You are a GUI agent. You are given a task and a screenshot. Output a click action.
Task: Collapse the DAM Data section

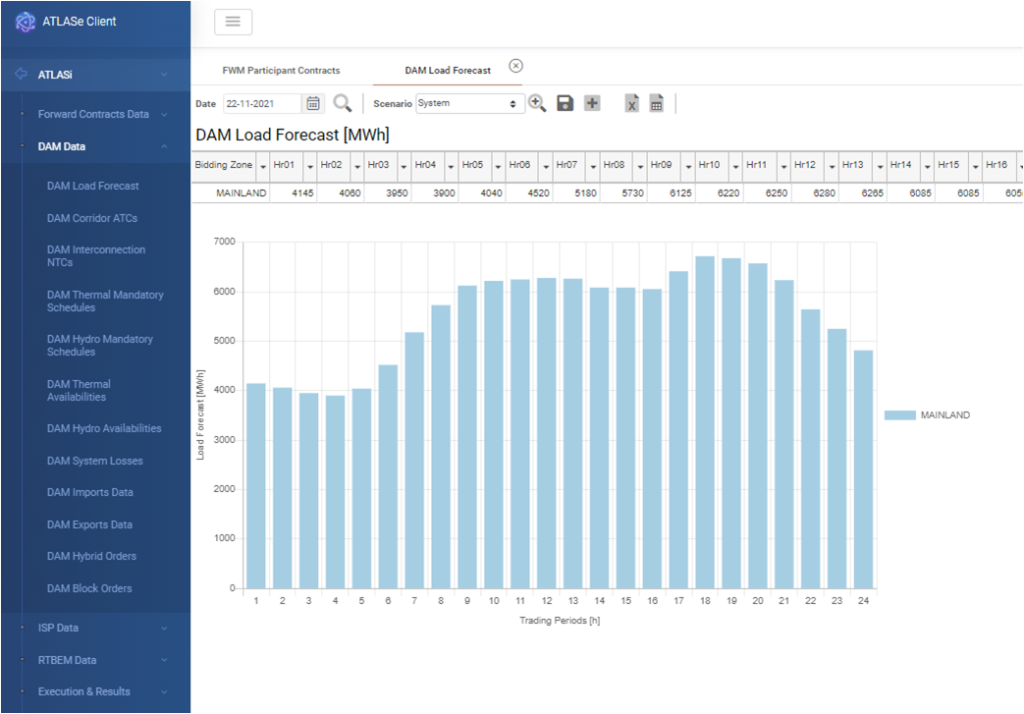(x=62, y=146)
